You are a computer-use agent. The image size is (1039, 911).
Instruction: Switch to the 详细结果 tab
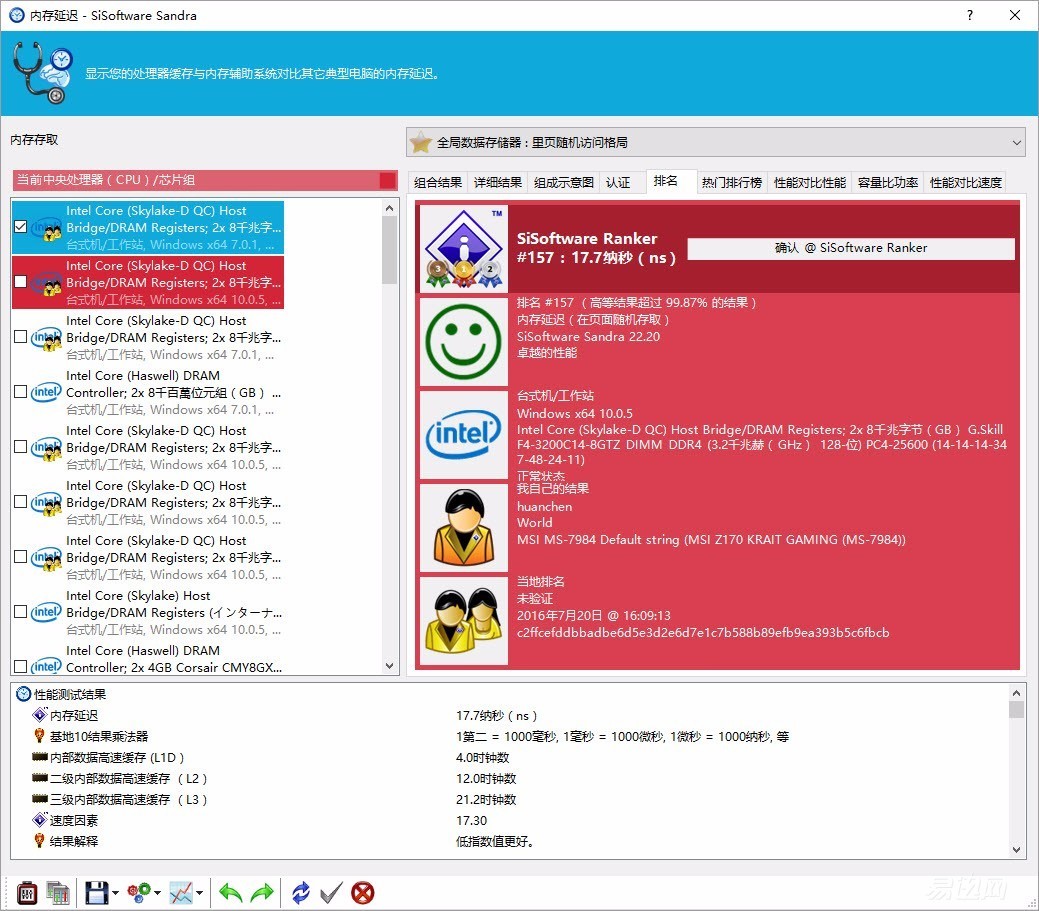point(498,182)
